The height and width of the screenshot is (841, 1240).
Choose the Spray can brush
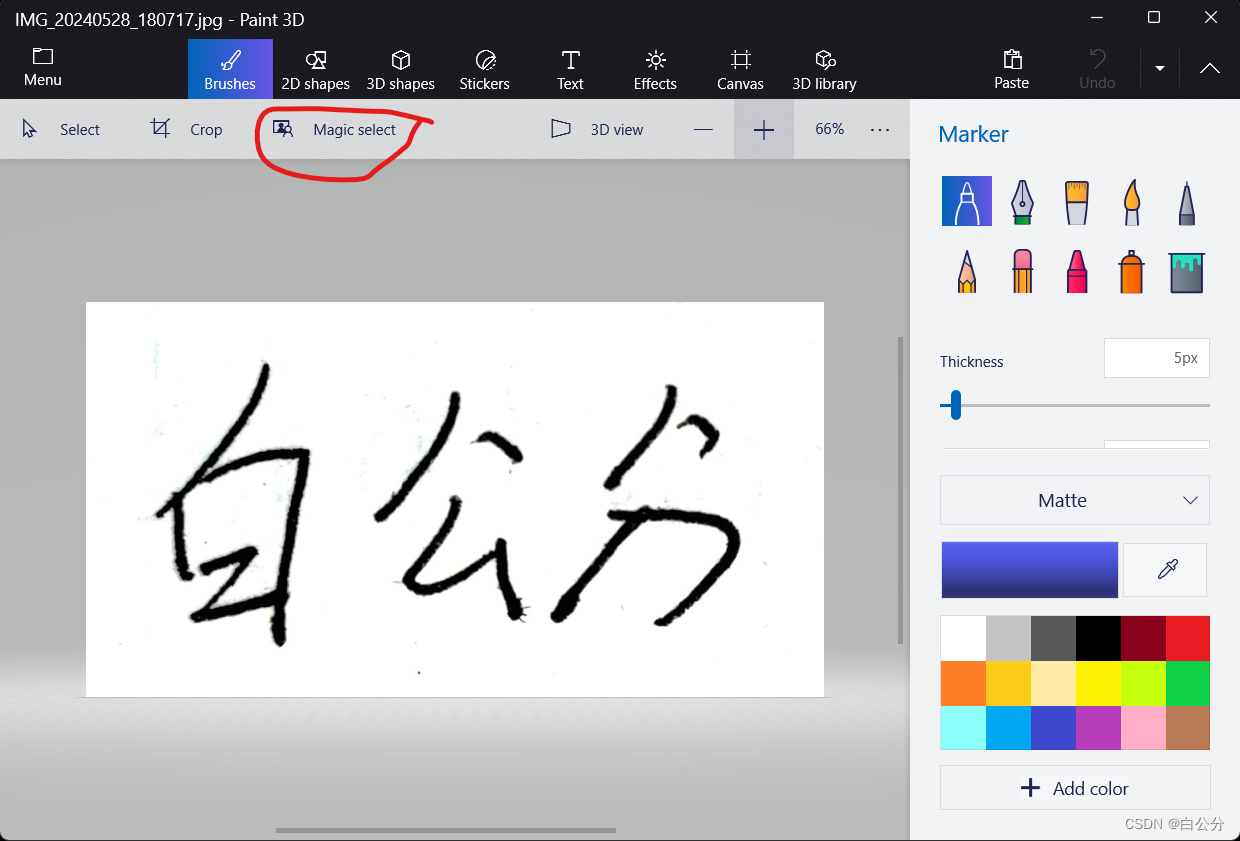[1131, 270]
